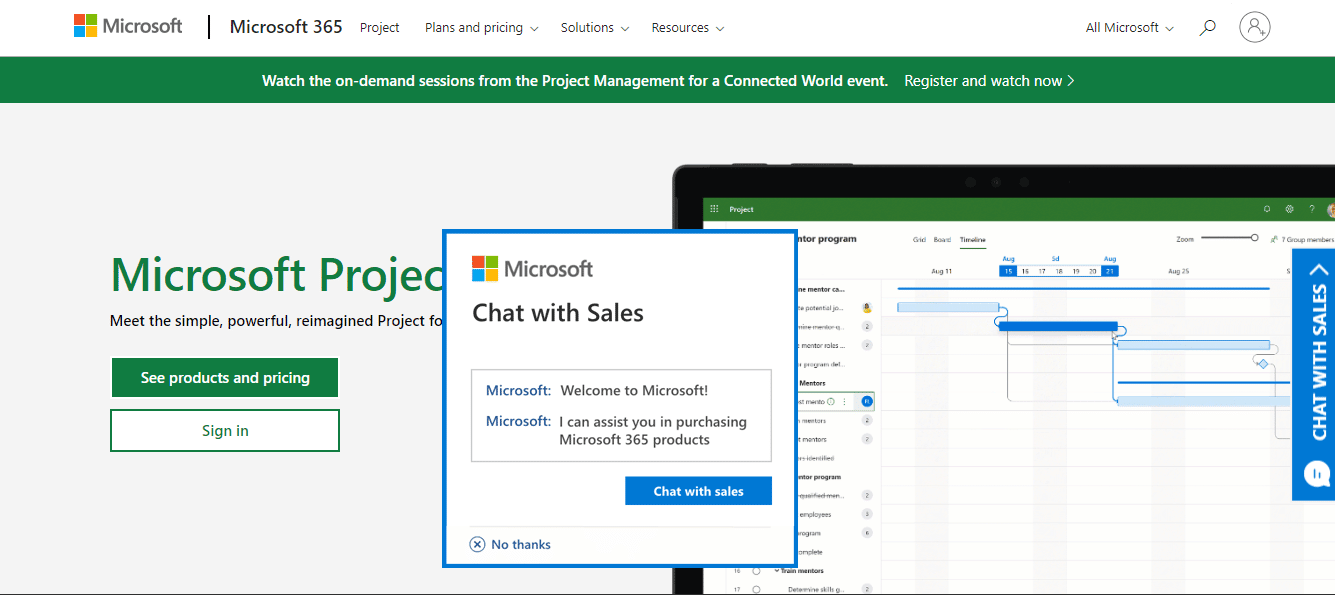
Task: Start the Chat with sales conversation
Action: 698,491
